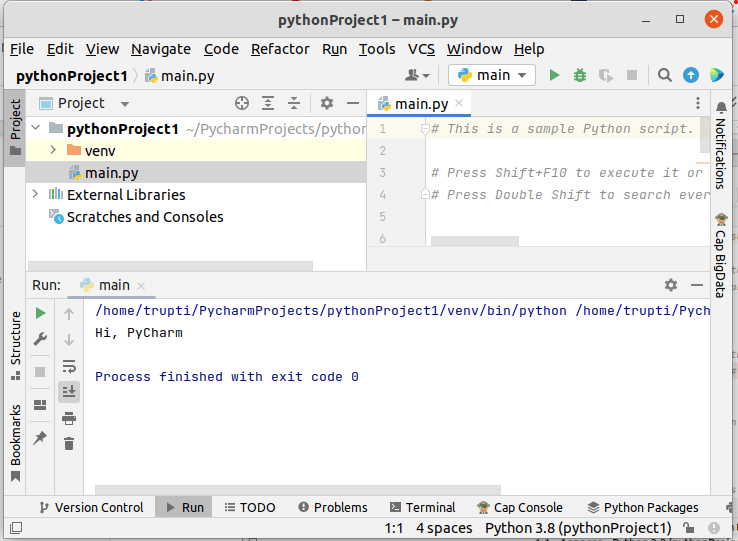The image size is (738, 541).
Task: Click the select opened file target icon
Action: (x=241, y=103)
